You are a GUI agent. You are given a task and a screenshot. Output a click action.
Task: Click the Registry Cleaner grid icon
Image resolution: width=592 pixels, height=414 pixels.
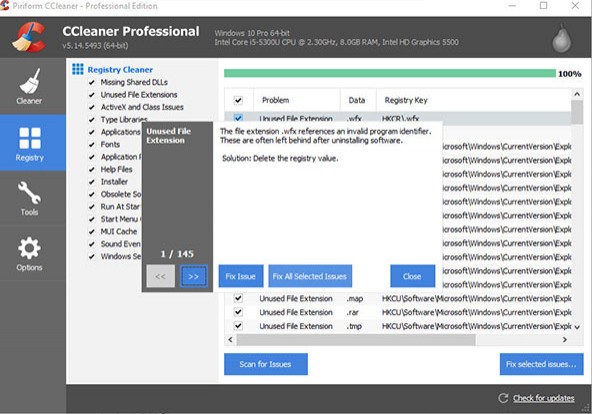coord(78,69)
